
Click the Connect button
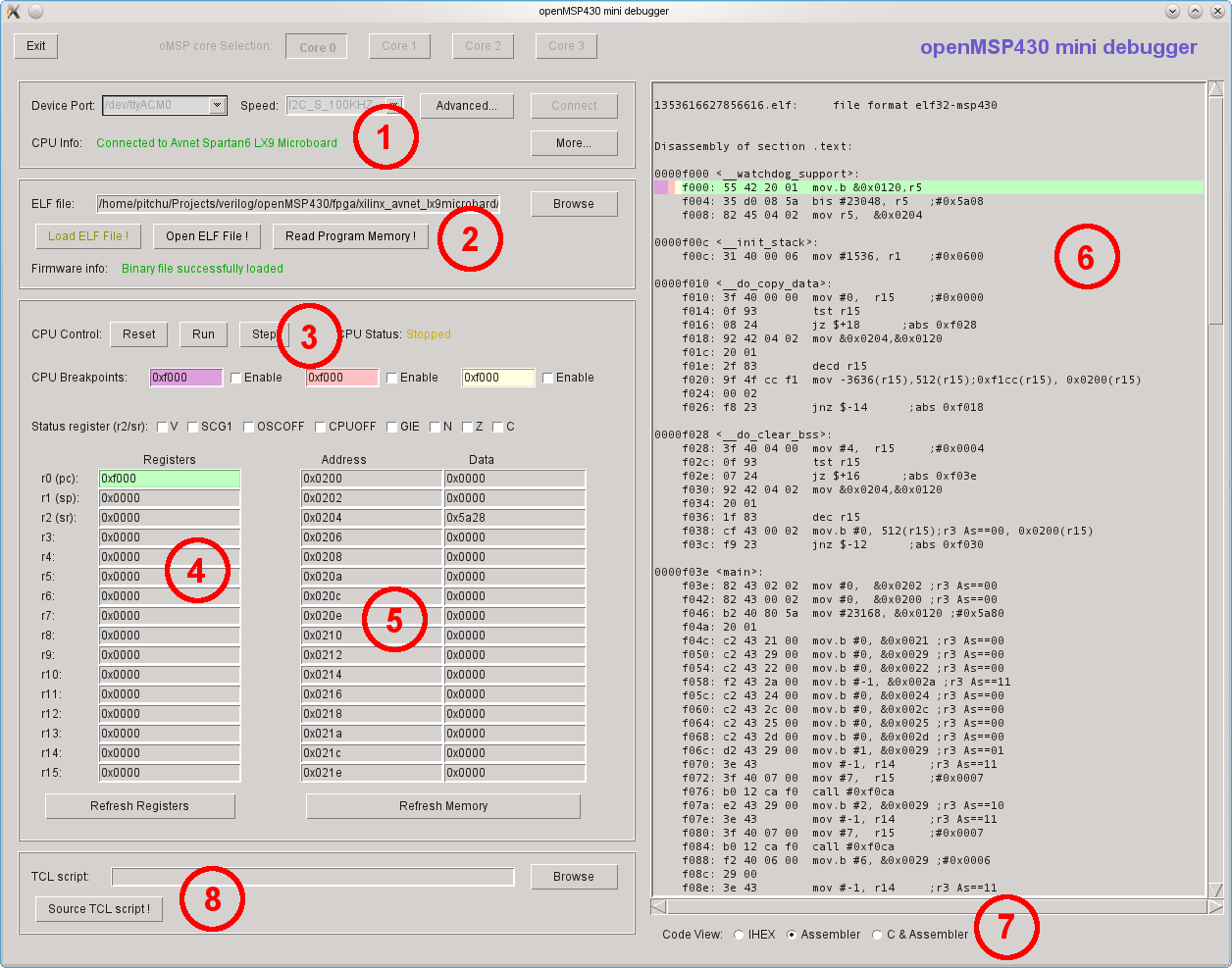[x=574, y=106]
